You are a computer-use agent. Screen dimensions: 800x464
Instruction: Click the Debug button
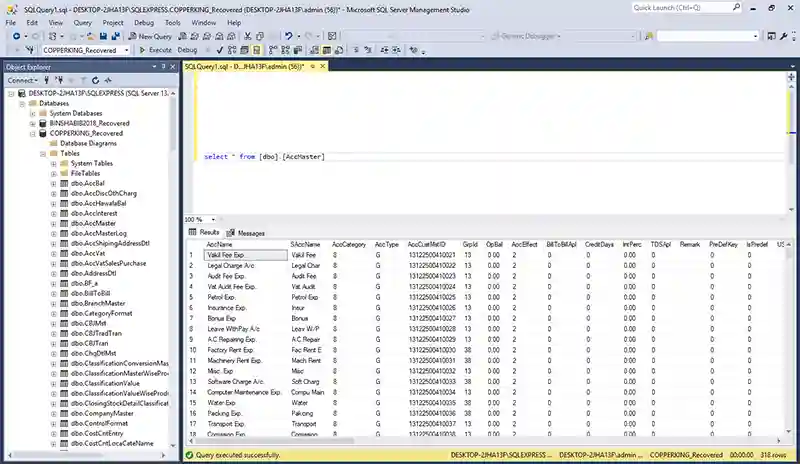pyautogui.click(x=187, y=50)
